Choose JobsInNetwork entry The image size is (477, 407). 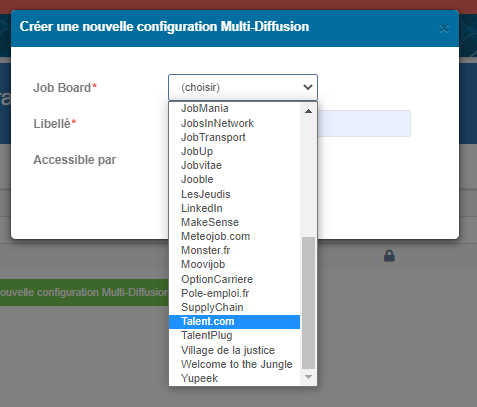point(234,123)
